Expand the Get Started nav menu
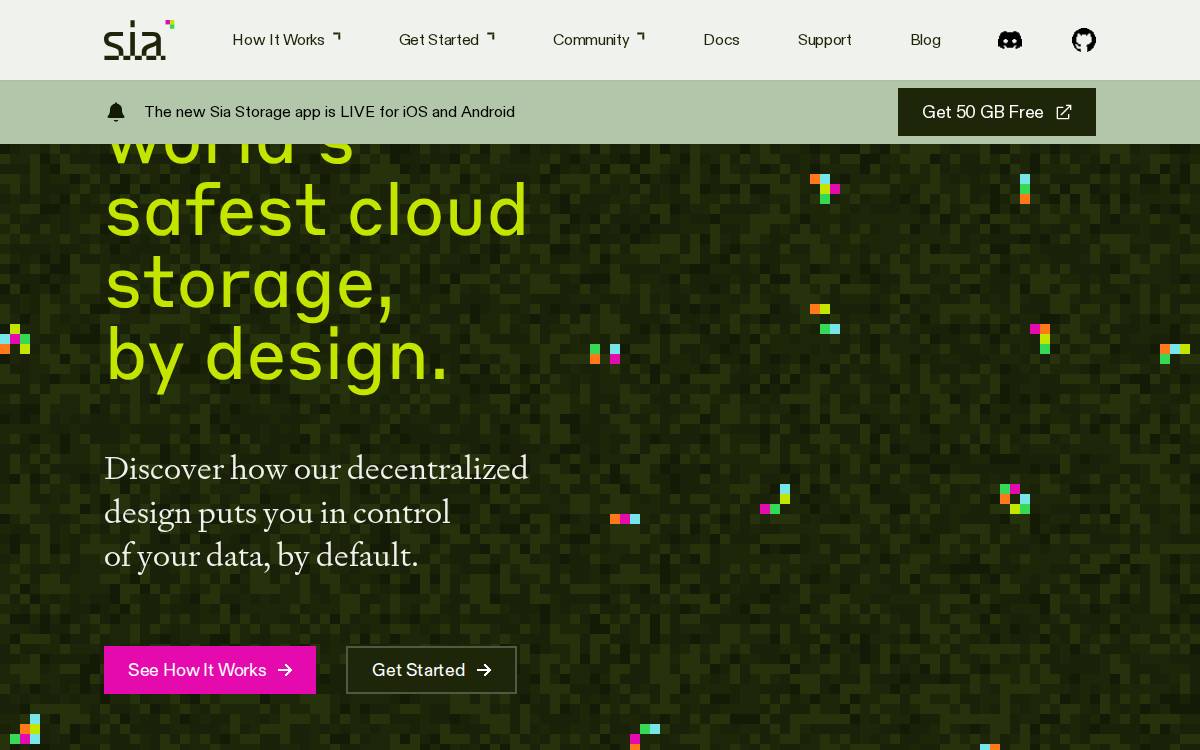Screen dimensions: 1200x750 pos(447,40)
